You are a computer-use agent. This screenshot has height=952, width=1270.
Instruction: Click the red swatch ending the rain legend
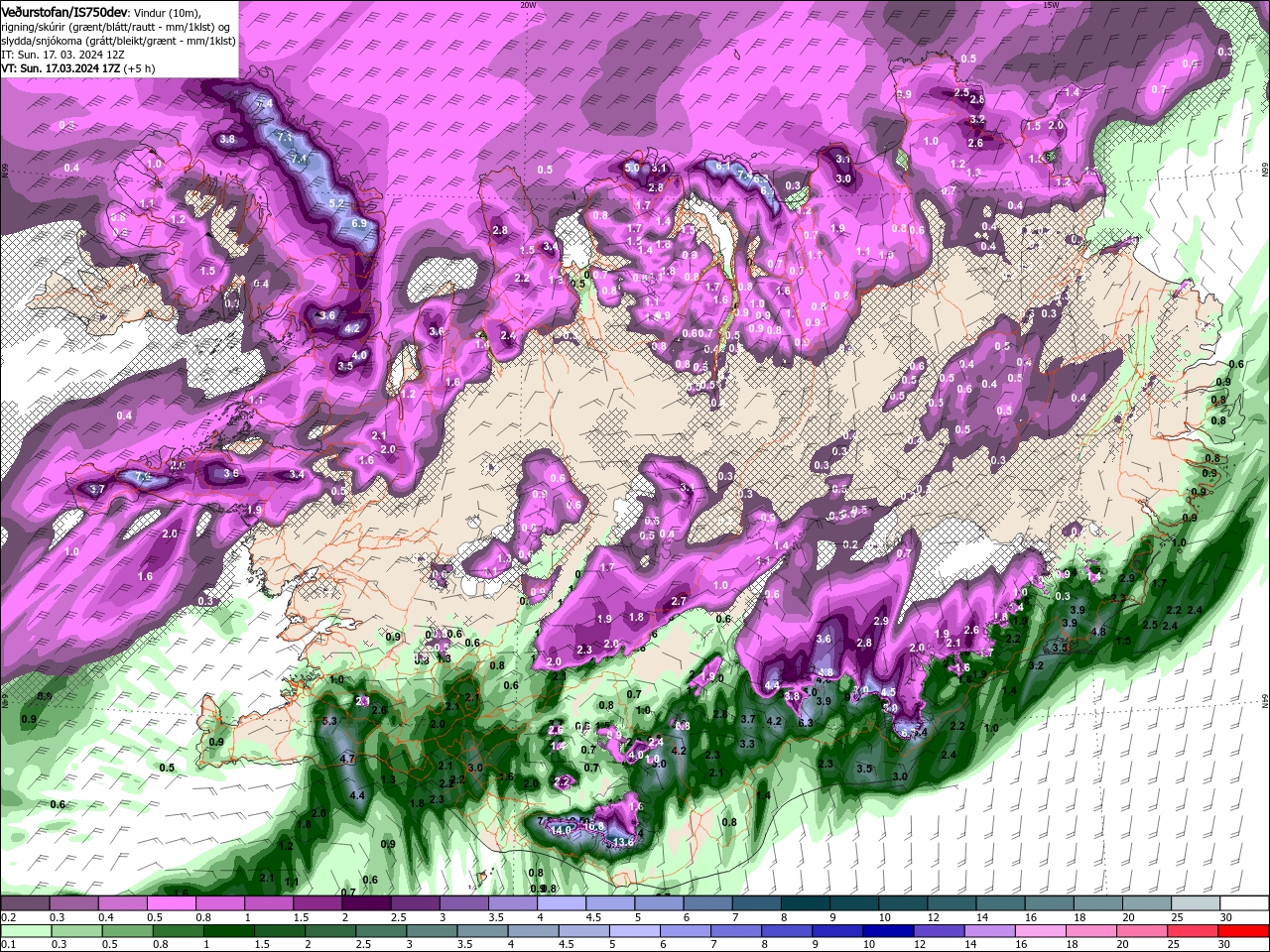pos(1242,931)
